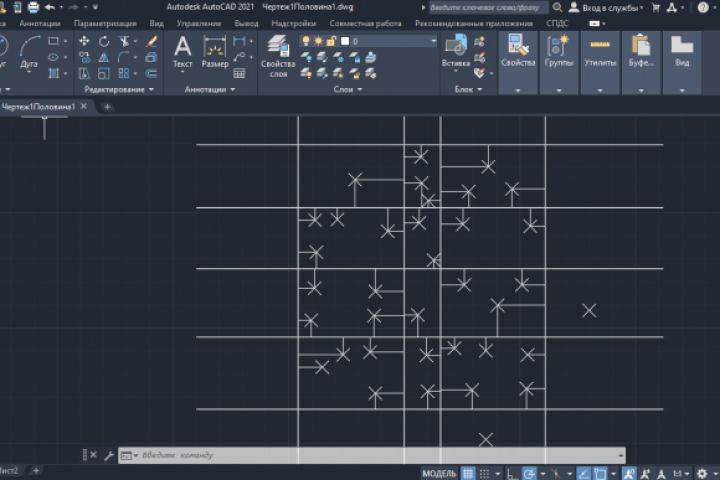Toggle layer on/off lightbulb icon
This screenshot has width=720, height=480.
[x=306, y=41]
